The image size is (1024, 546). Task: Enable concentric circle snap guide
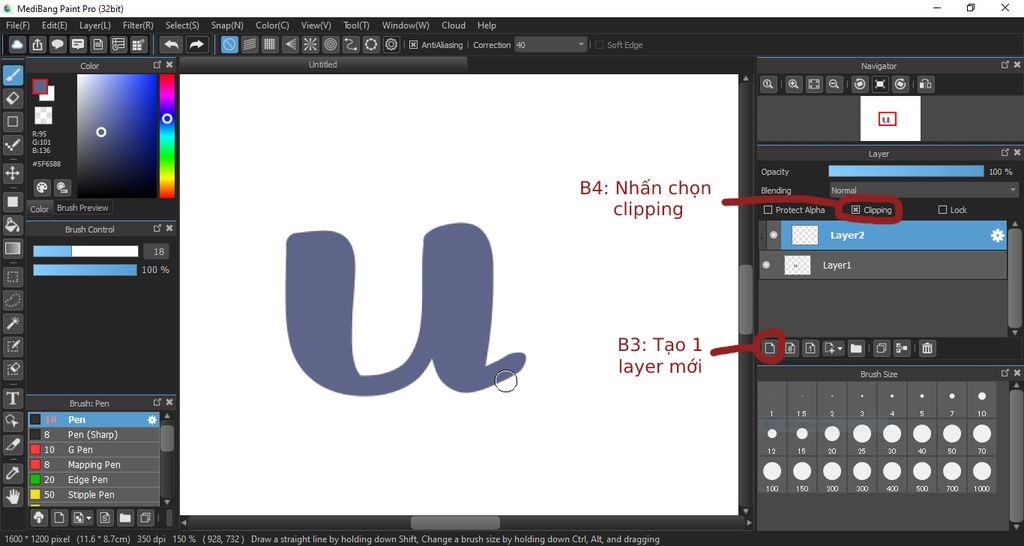(330, 44)
